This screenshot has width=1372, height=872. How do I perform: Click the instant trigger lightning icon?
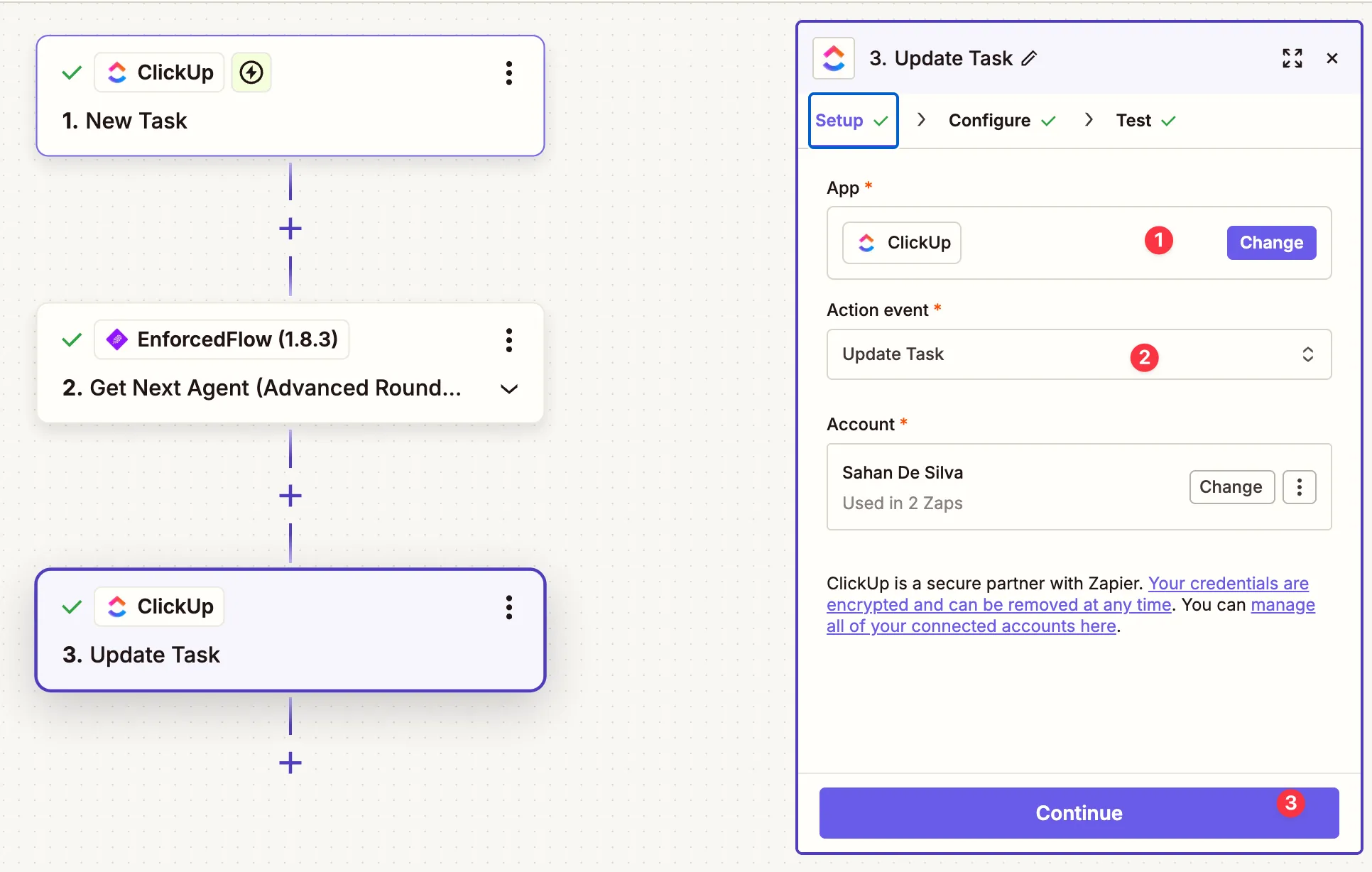tap(251, 72)
